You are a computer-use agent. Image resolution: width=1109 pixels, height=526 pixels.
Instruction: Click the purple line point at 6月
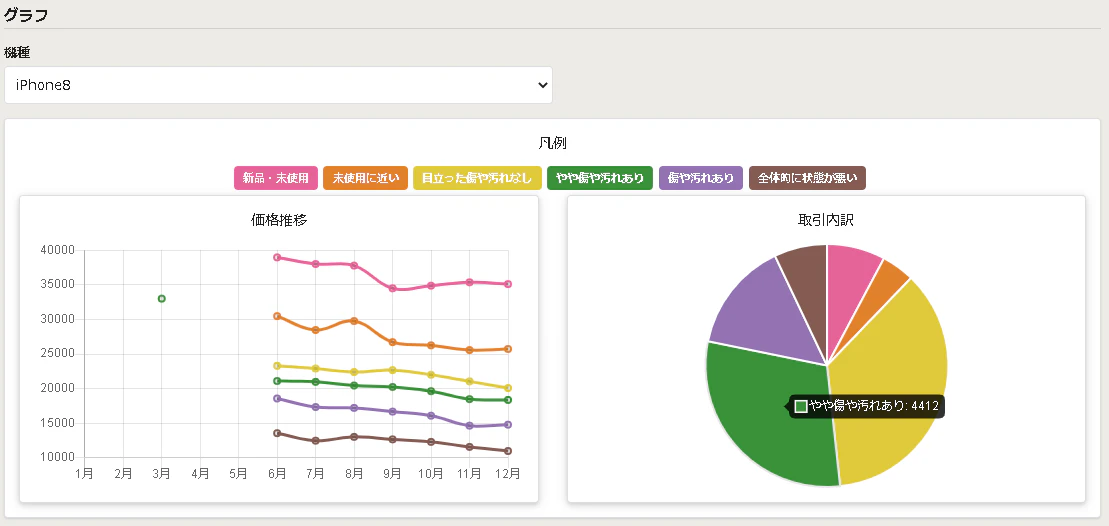(x=278, y=399)
